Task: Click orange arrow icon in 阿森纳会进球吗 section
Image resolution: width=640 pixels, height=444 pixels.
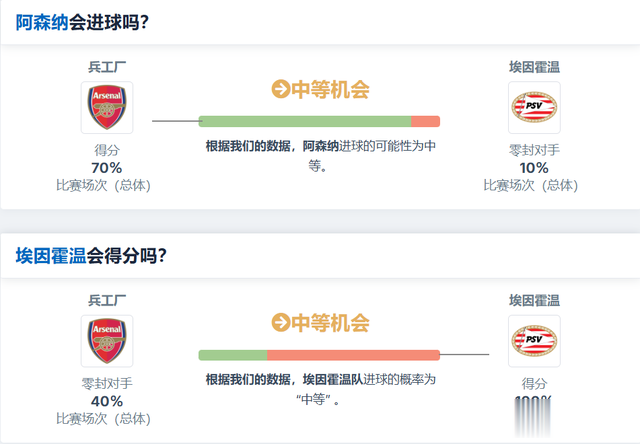Action: coord(281,90)
